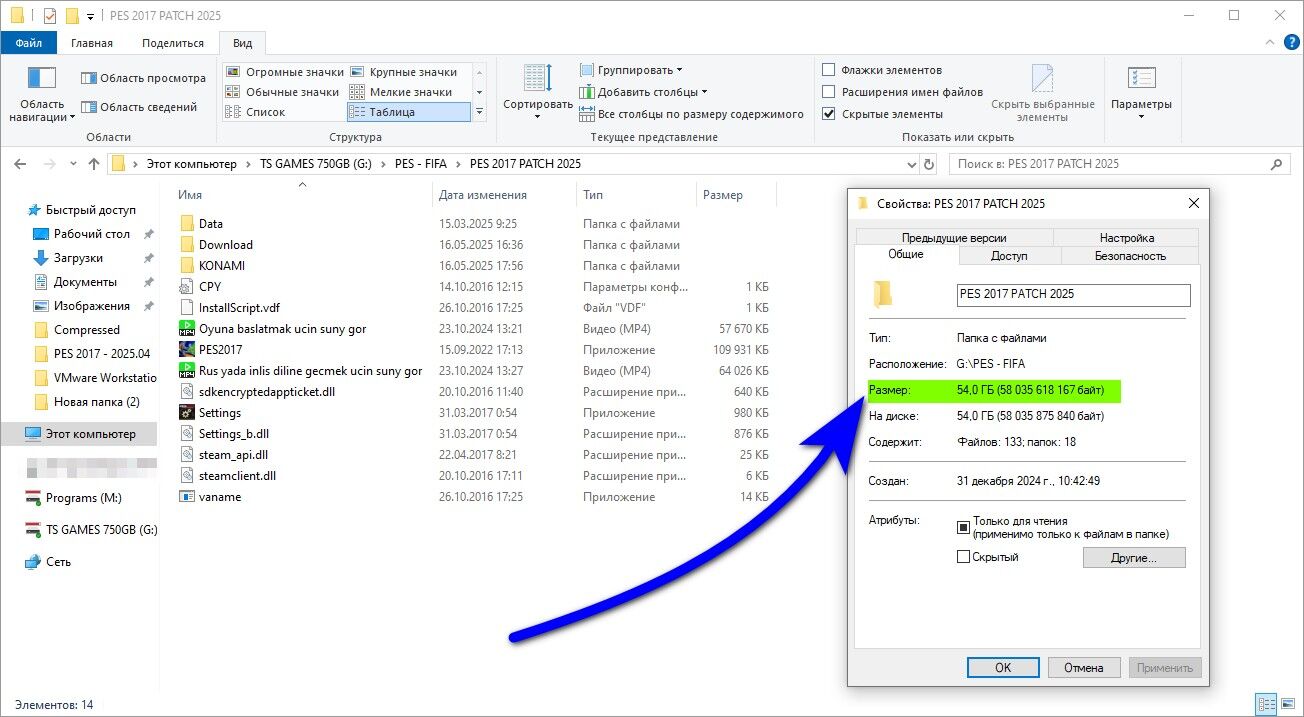This screenshot has height=717, width=1304.
Task: Select the steam_api.dll file
Action: click(233, 455)
